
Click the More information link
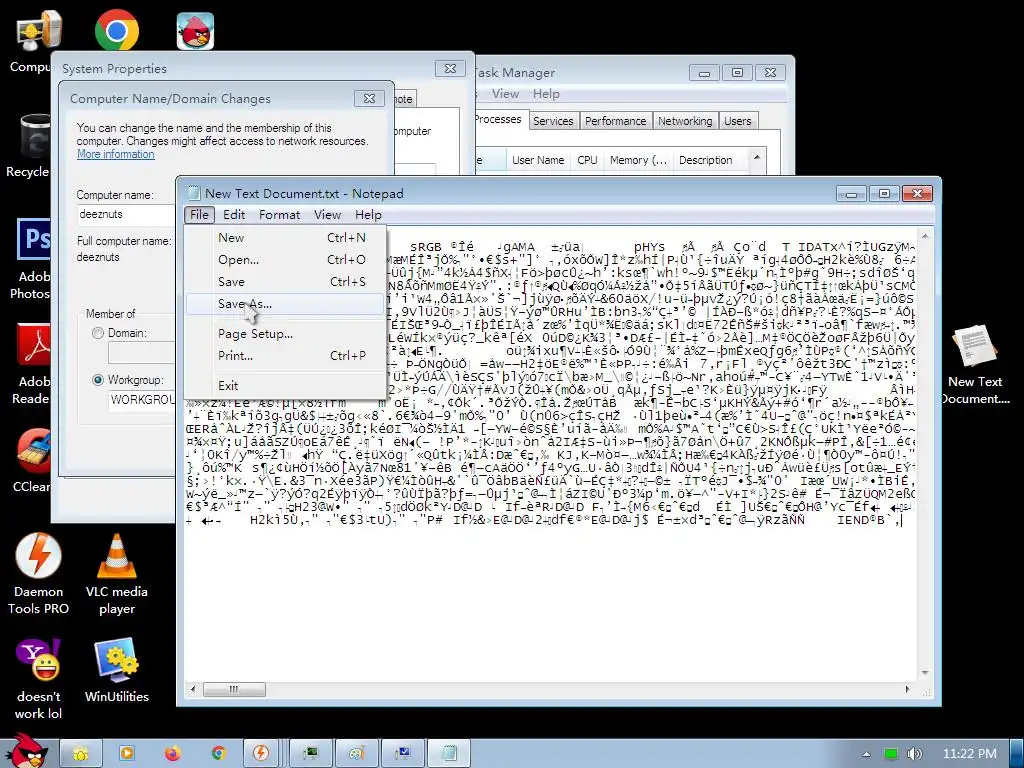(116, 154)
